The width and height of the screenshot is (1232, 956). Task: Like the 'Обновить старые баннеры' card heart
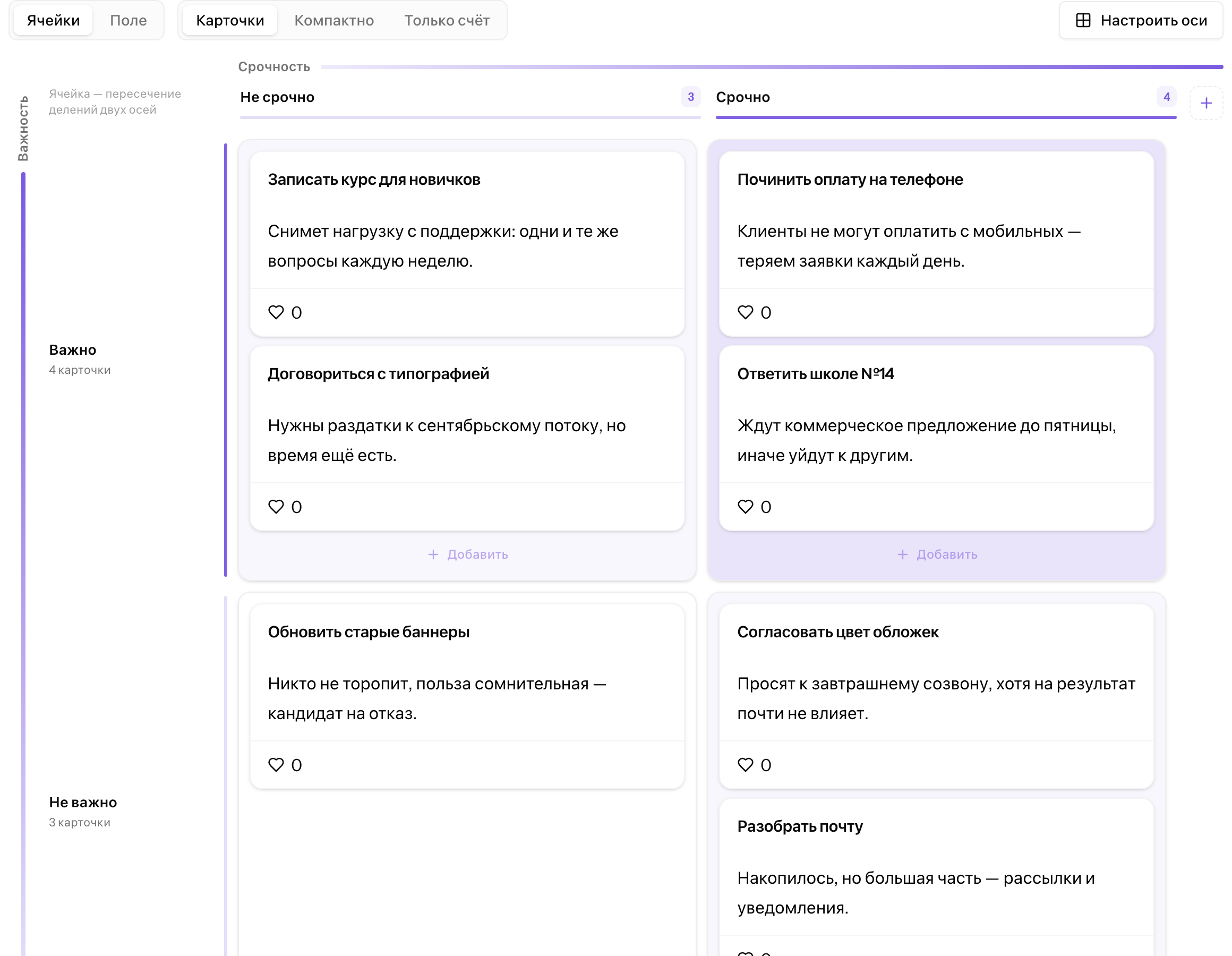coord(276,765)
